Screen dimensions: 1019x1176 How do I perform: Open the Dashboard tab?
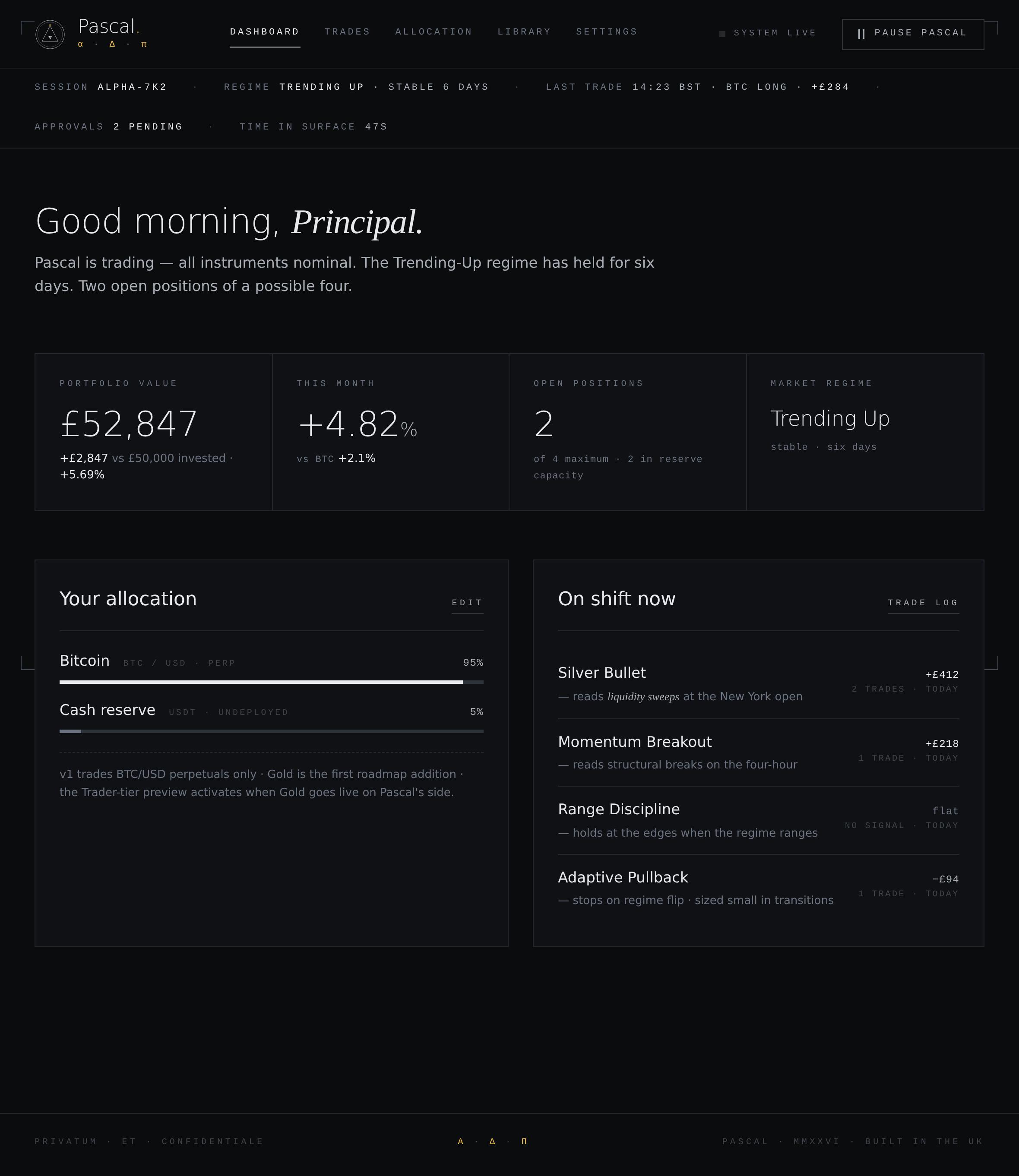[x=264, y=32]
